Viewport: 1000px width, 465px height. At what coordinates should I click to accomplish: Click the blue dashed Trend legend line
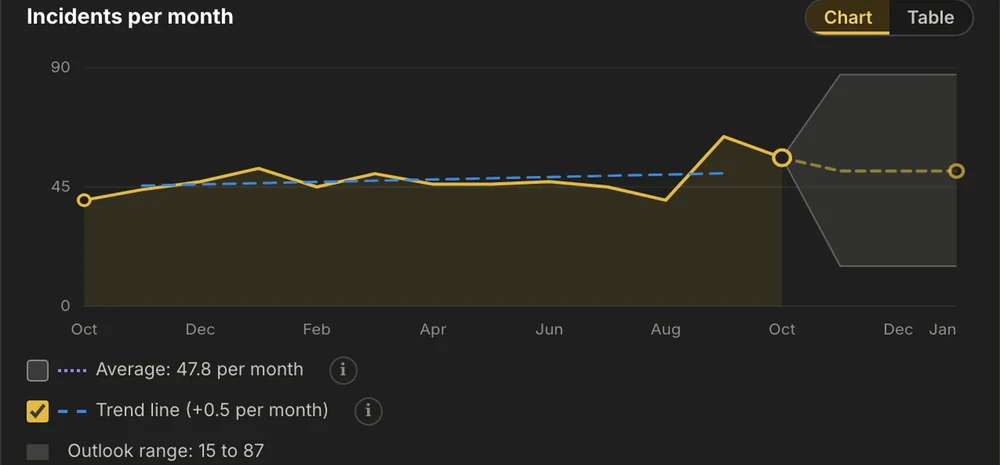(72, 411)
